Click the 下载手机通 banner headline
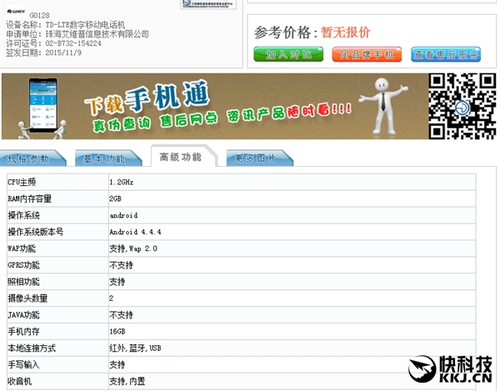500x391 pixels. point(147,97)
